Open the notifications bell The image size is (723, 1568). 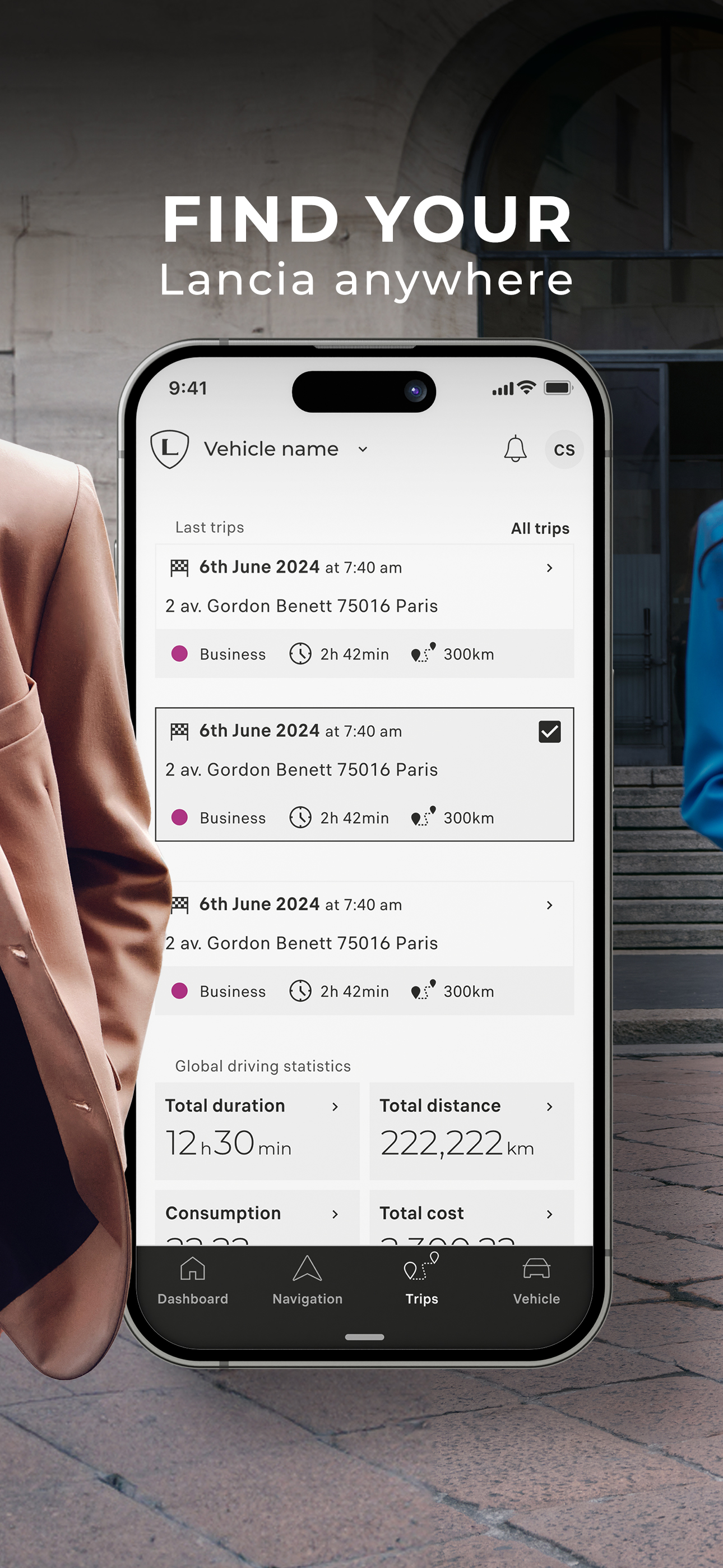(515, 449)
